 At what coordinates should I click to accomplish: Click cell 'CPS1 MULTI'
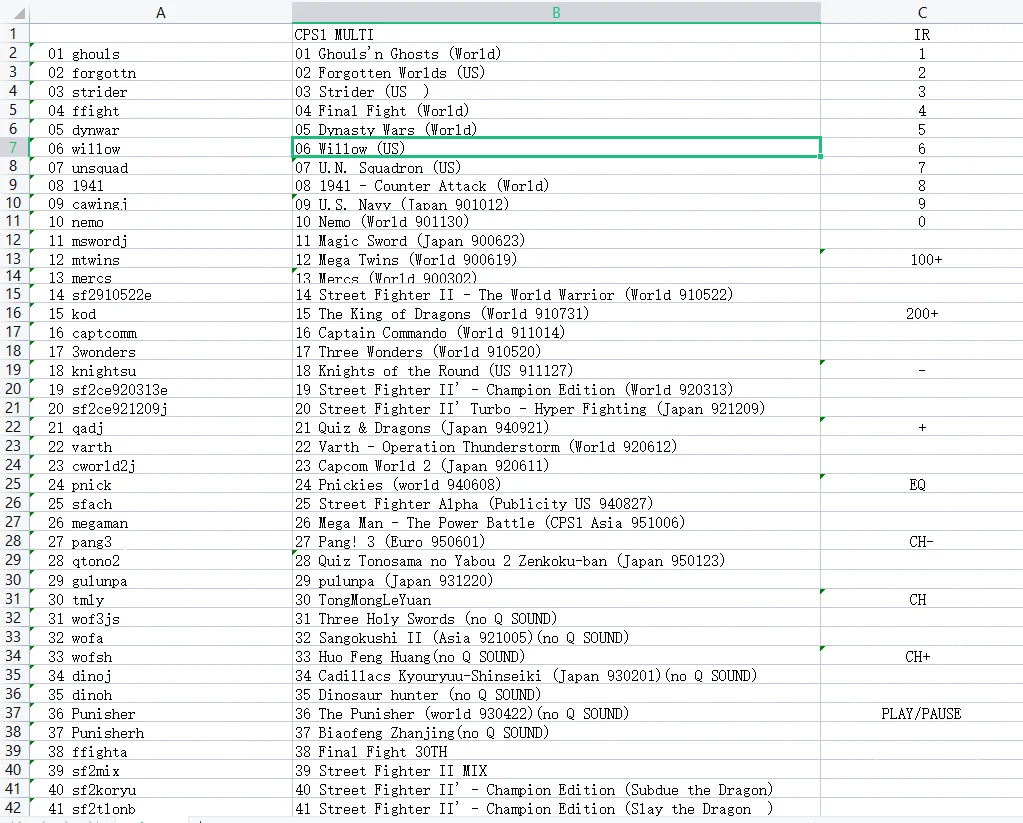(x=556, y=34)
